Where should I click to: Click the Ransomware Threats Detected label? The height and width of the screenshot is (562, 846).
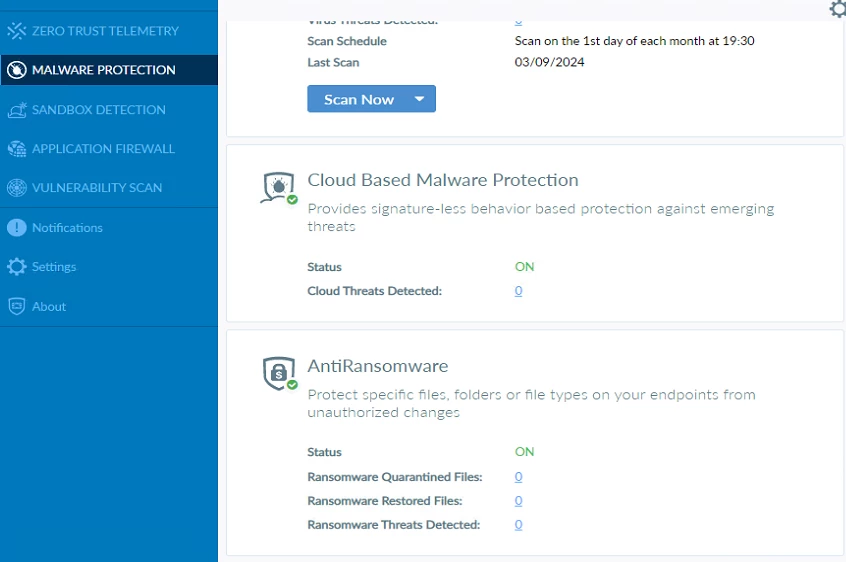tap(394, 524)
